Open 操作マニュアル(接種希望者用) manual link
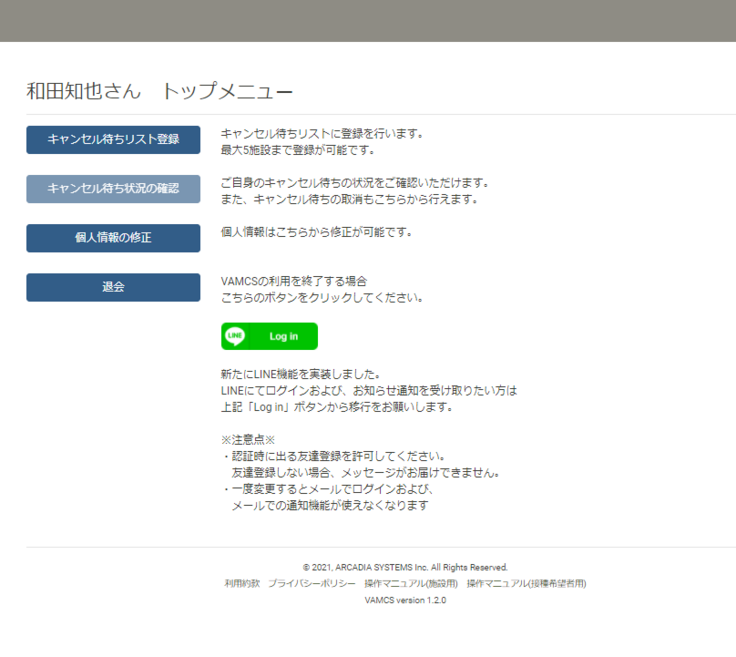 point(526,583)
